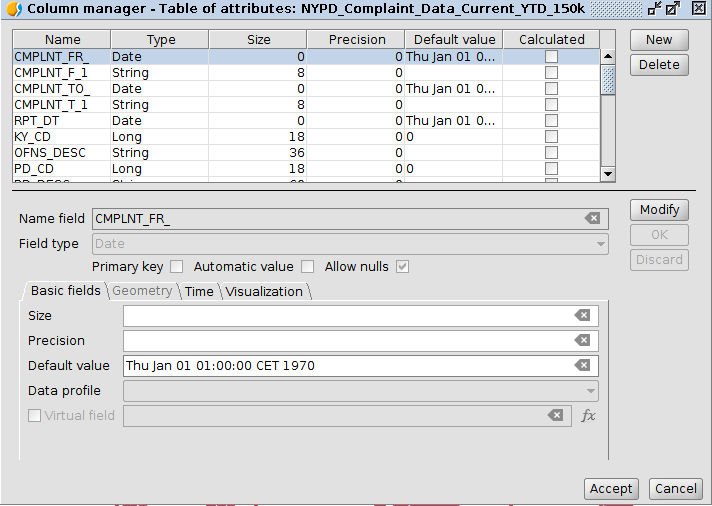Click the Accept button
Viewport: 712px width, 506px height.
click(x=610, y=489)
